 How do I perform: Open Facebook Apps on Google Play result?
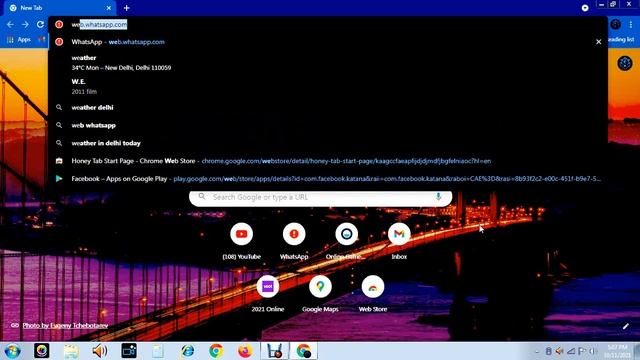[x=327, y=179]
